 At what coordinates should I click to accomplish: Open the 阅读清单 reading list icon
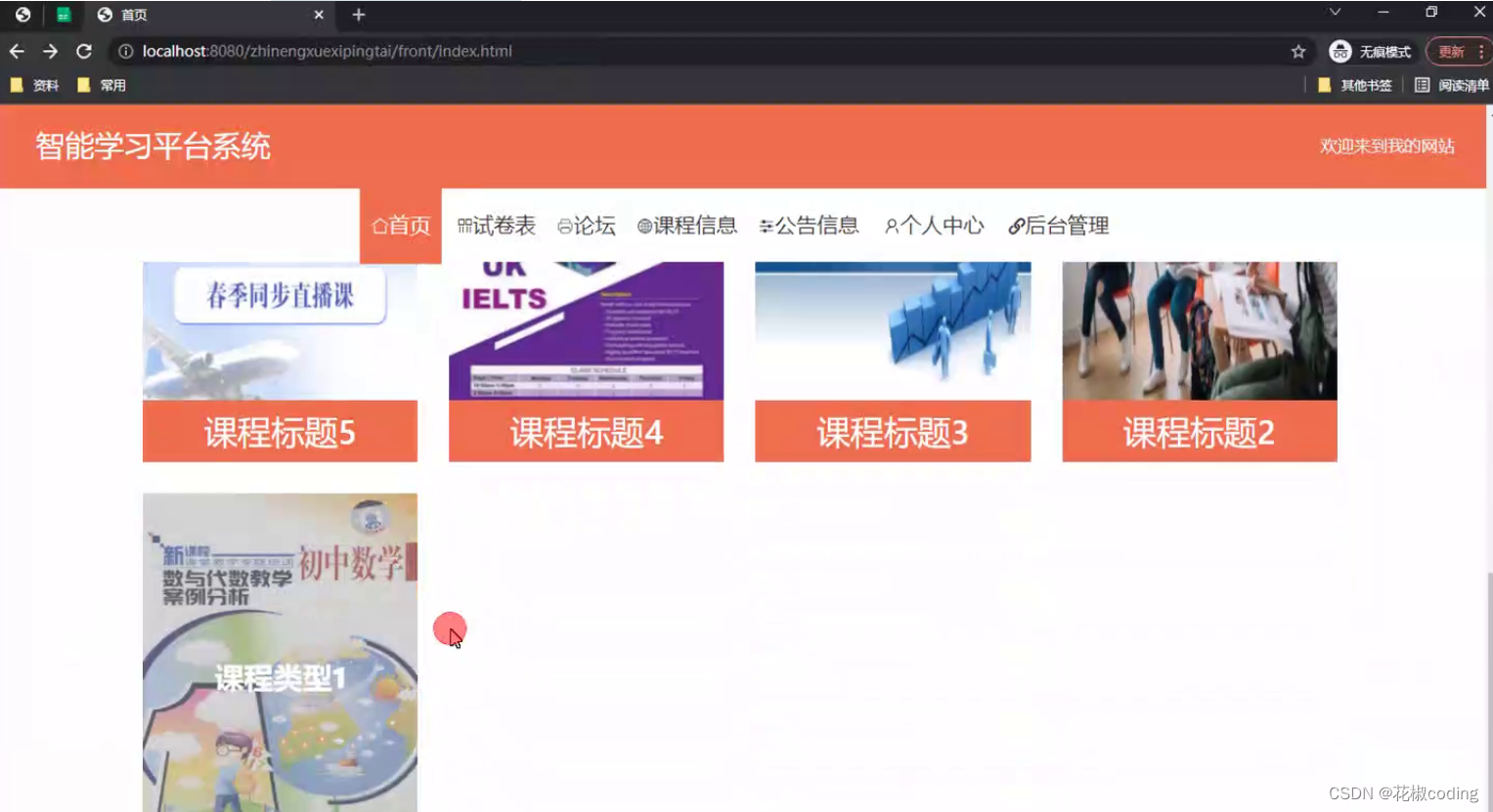coord(1423,85)
